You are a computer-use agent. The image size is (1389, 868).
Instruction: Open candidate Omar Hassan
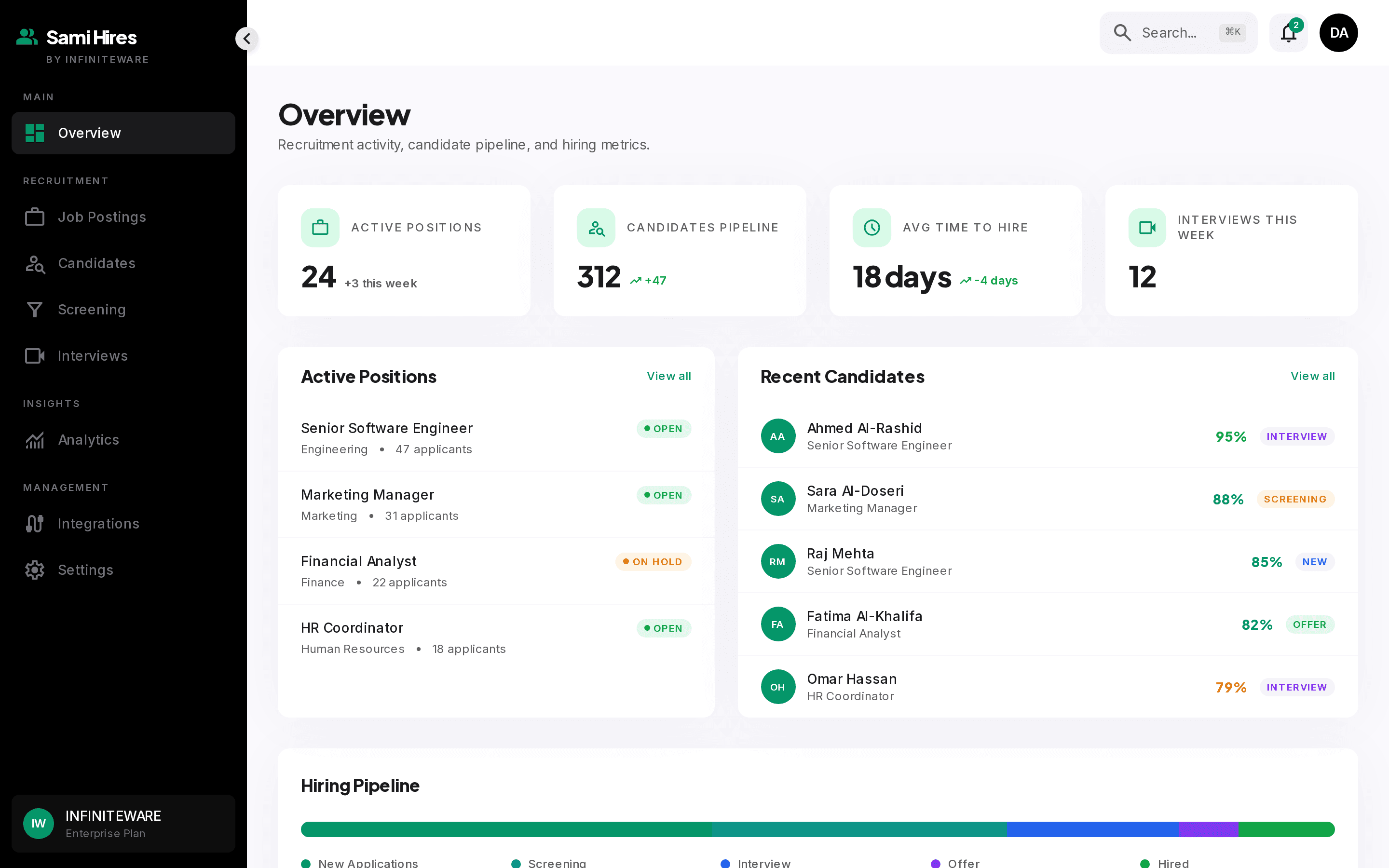point(1048,687)
